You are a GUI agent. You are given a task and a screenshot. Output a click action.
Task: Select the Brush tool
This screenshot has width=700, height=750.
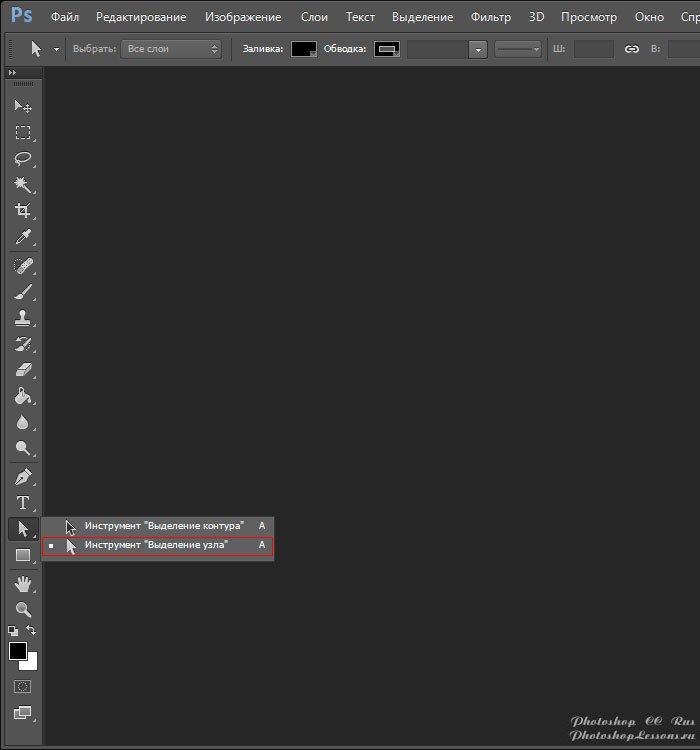pyautogui.click(x=22, y=292)
